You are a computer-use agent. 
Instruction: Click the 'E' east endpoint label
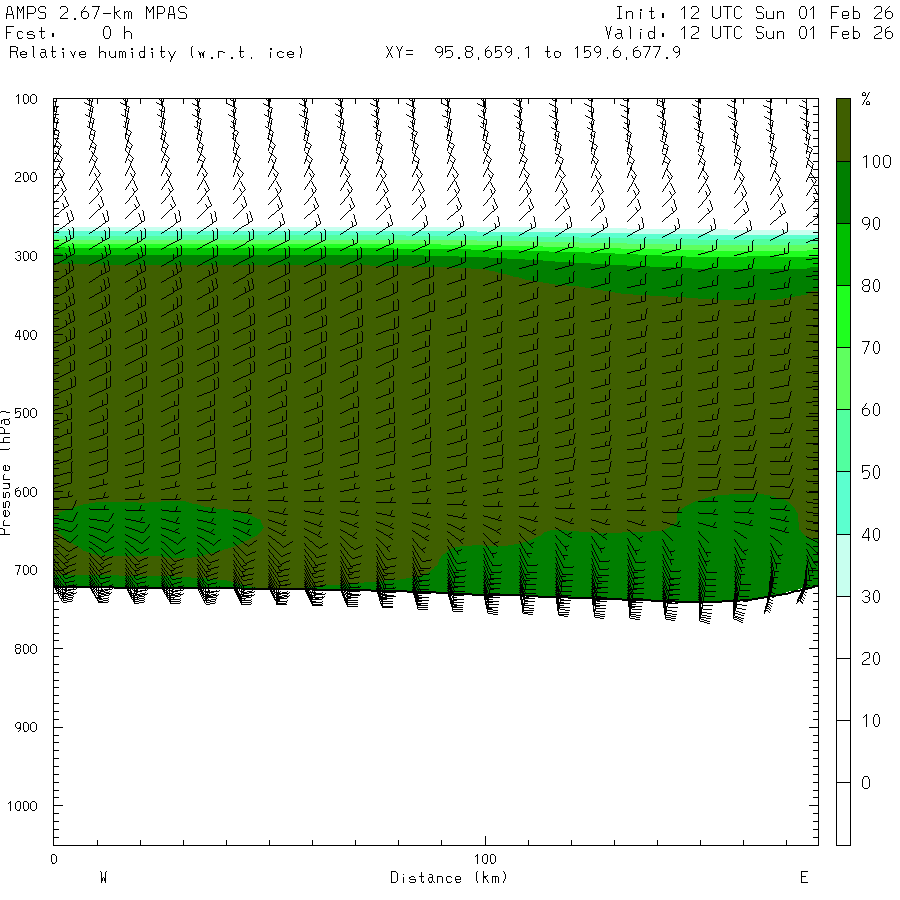click(x=804, y=878)
